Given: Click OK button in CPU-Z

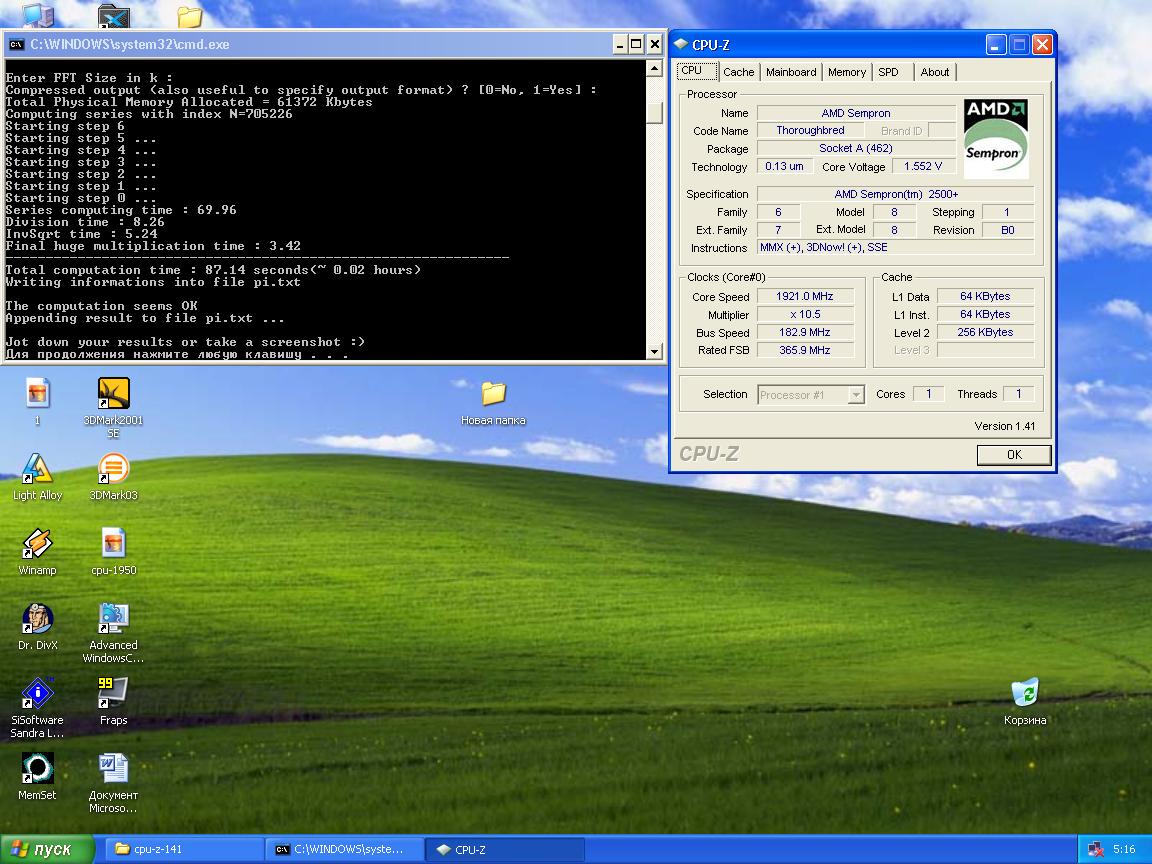Looking at the screenshot, I should pyautogui.click(x=1014, y=455).
